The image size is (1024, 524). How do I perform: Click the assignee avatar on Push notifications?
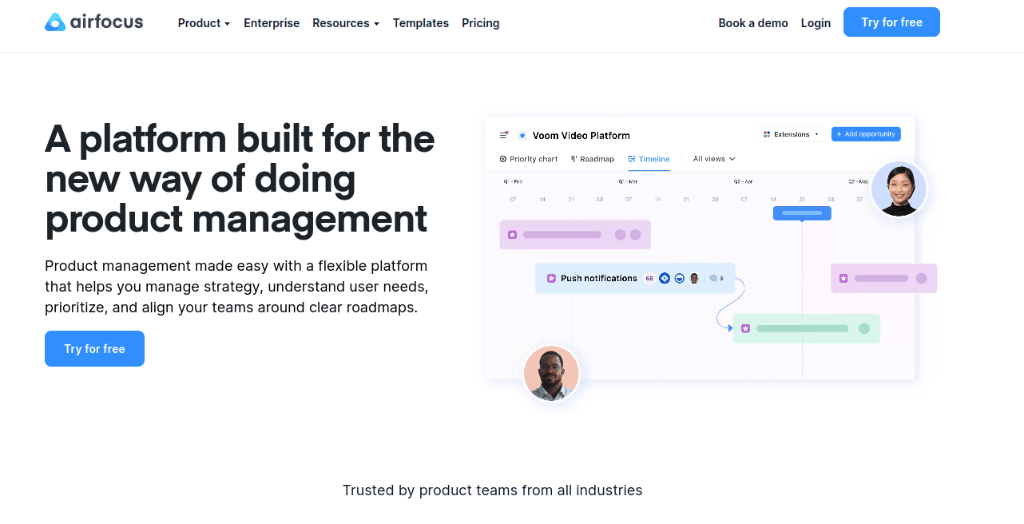coord(694,278)
